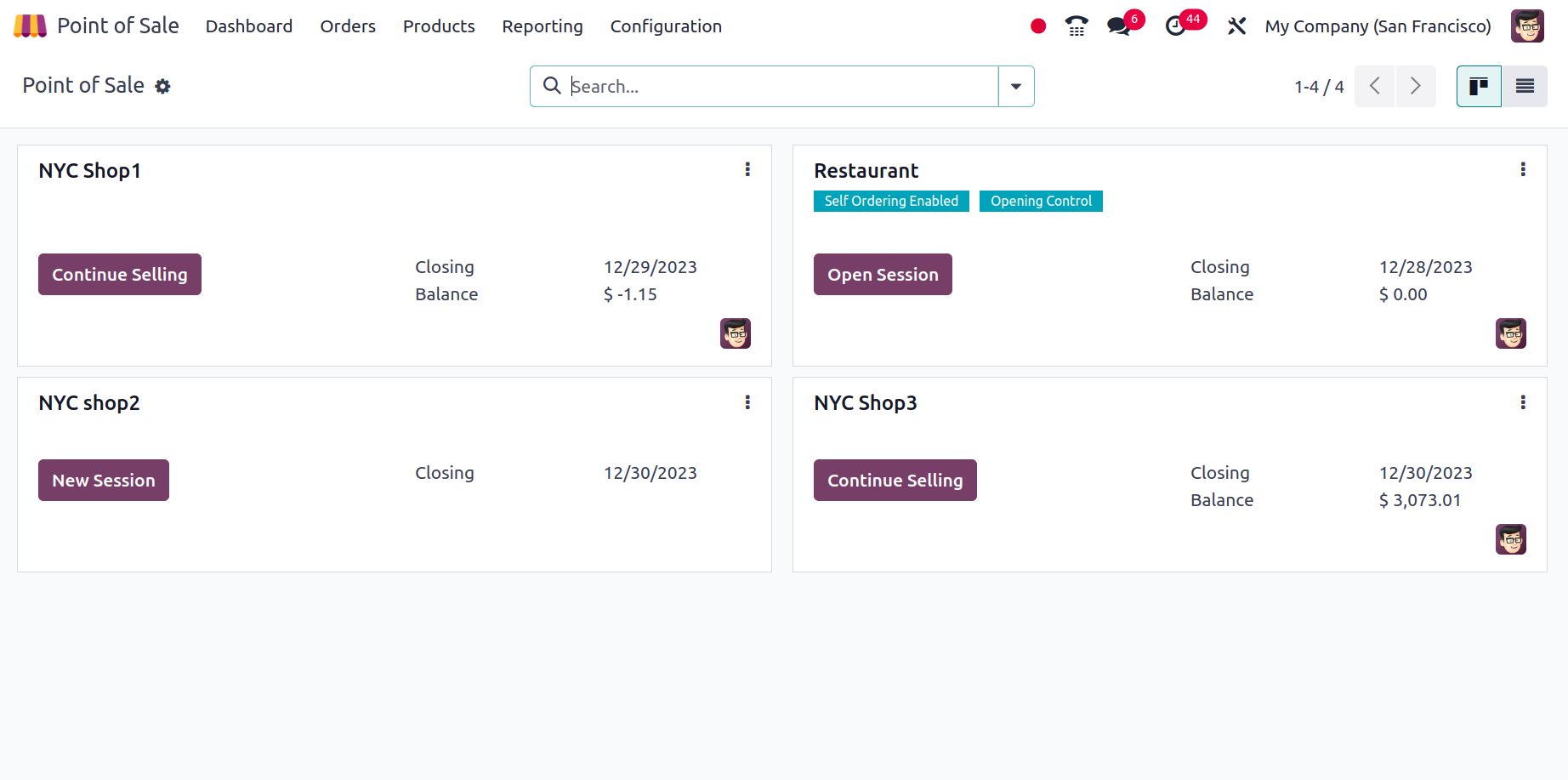This screenshot has height=780, width=1568.
Task: Click the red recording indicator icon
Action: click(1037, 26)
